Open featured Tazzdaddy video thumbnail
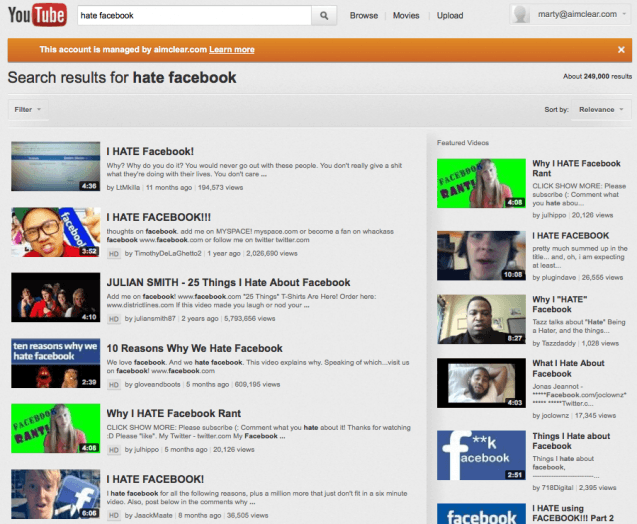637x524 pixels. tap(481, 319)
